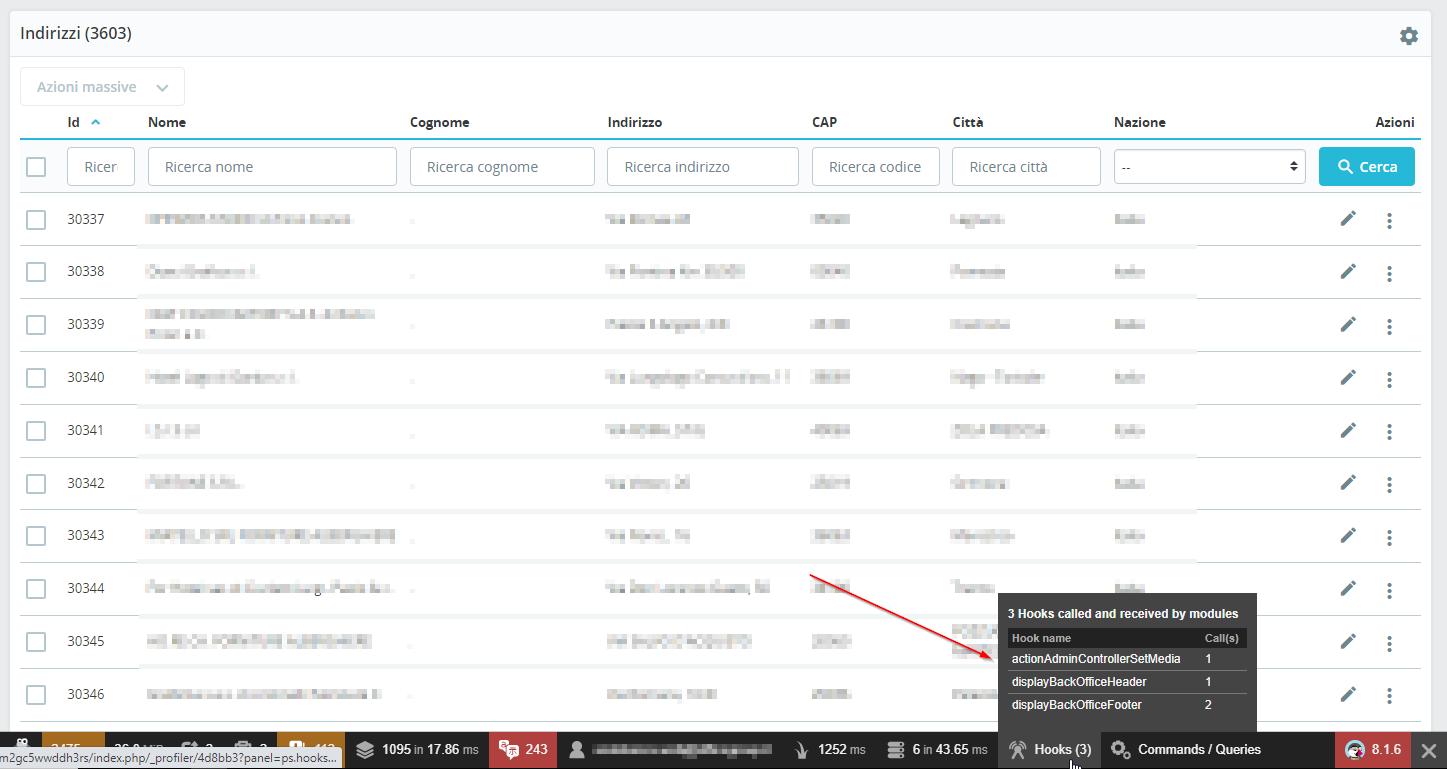This screenshot has height=769, width=1447.
Task: Expand the Azioni massive dropdown
Action: [103, 87]
